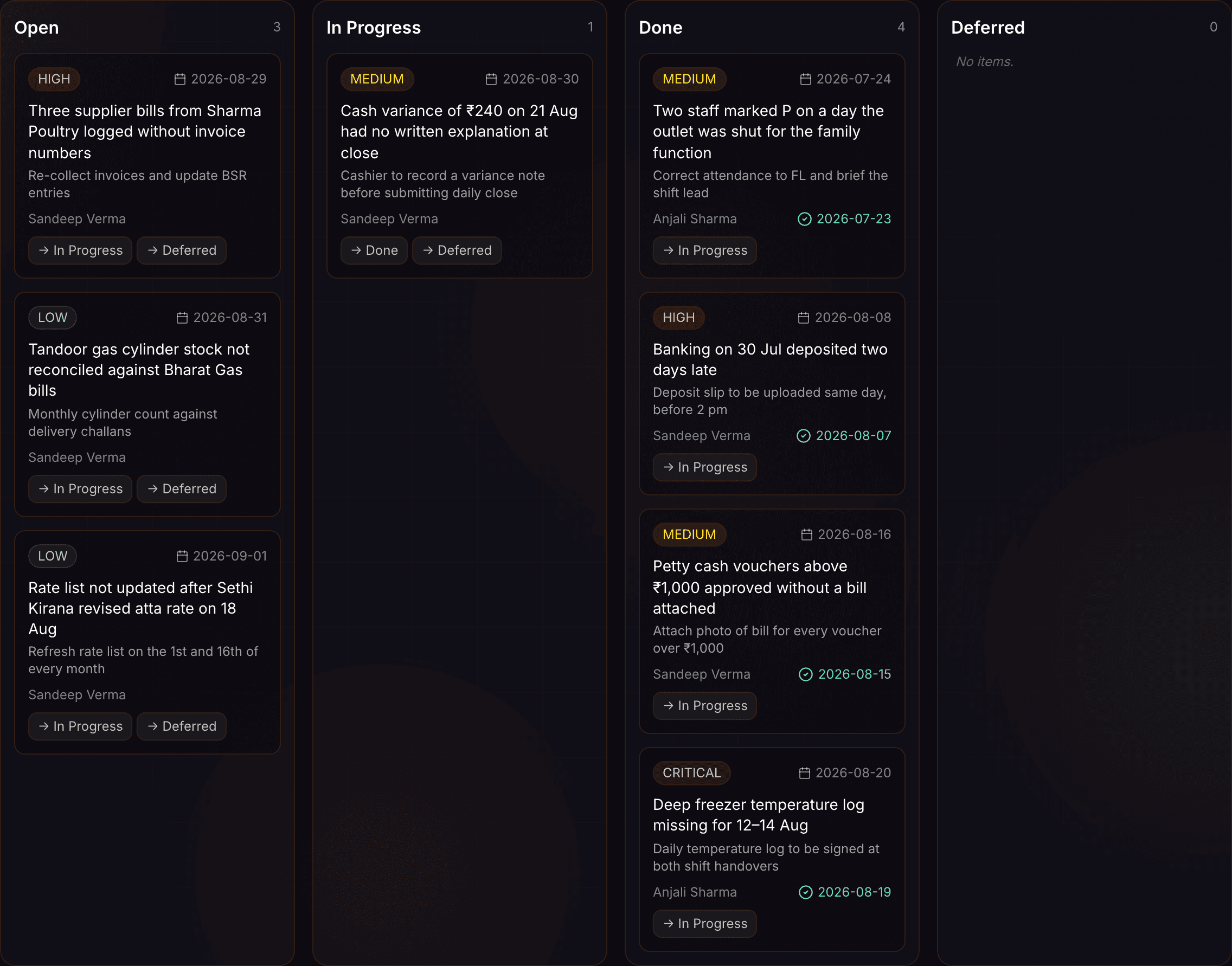Reopen Banking on 30 Jul card to In Progress
1232x966 pixels.
click(x=705, y=468)
